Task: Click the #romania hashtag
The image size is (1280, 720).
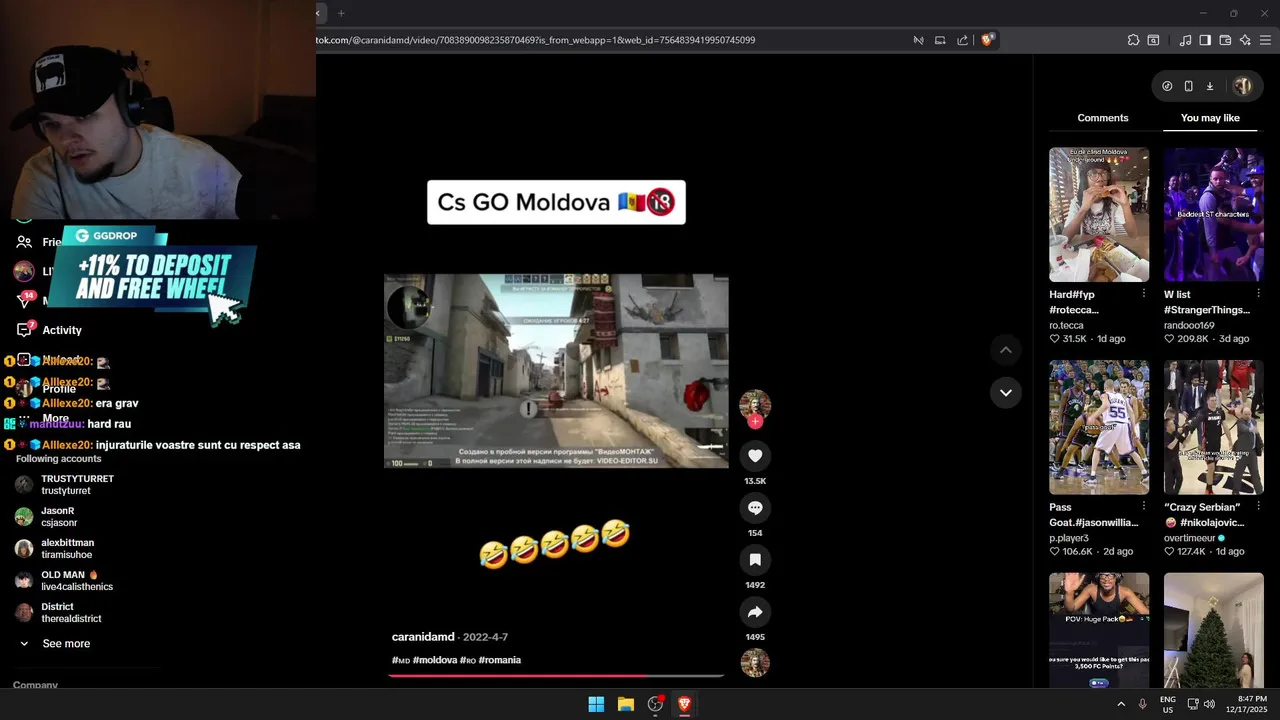Action: (500, 660)
